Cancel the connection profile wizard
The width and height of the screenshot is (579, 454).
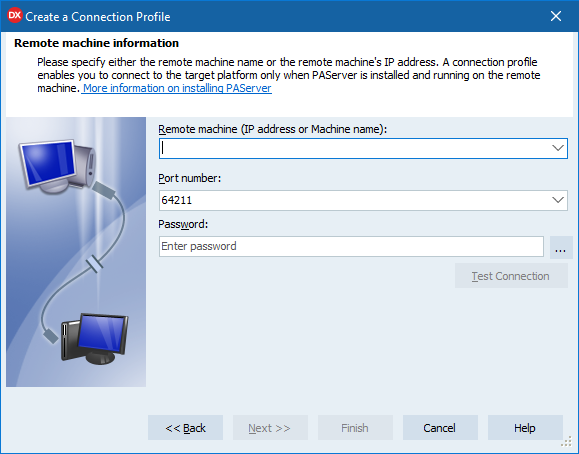[x=440, y=427]
